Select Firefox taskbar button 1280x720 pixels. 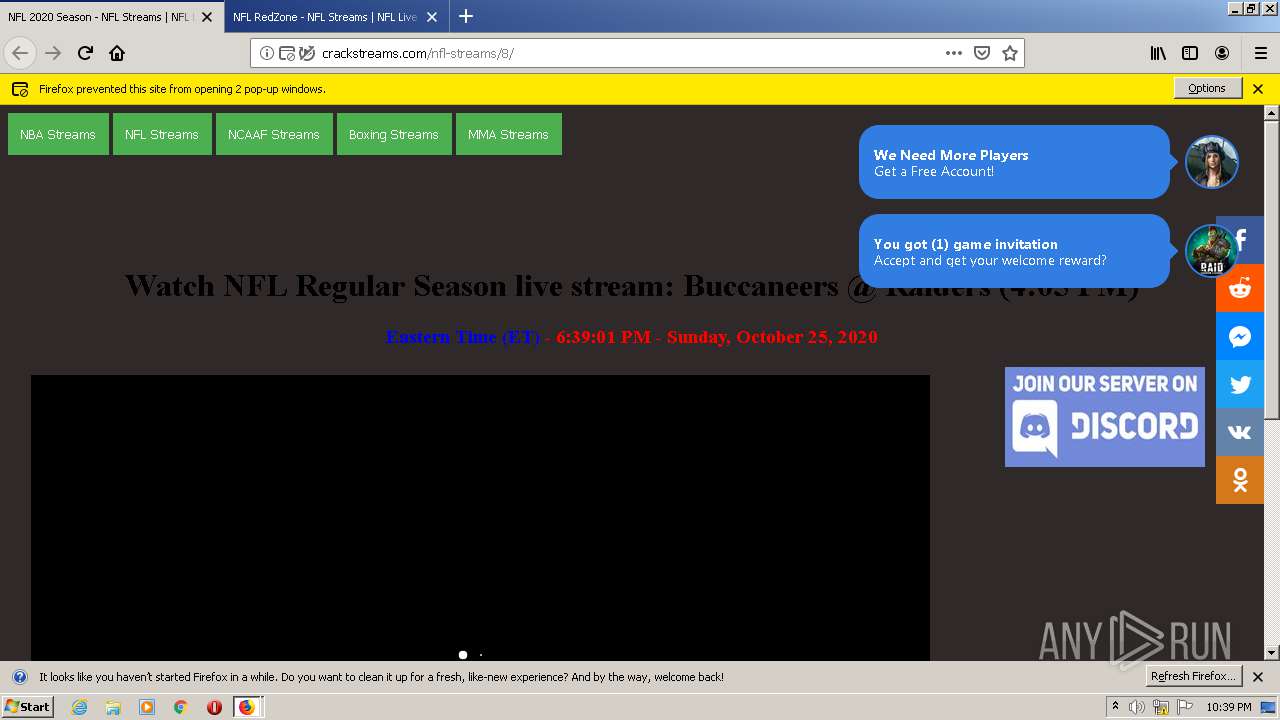tap(248, 707)
